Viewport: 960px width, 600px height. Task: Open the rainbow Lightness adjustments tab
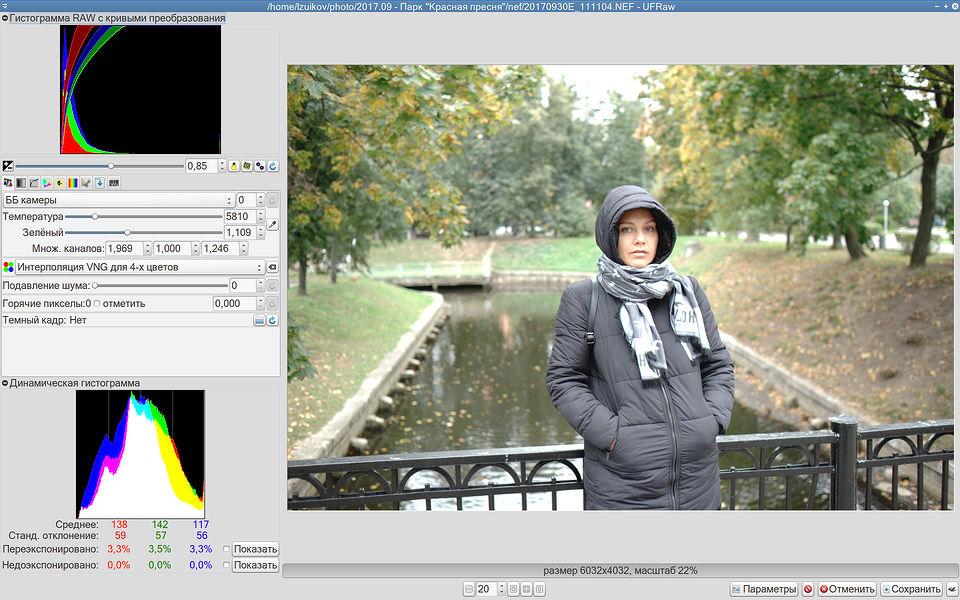pyautogui.click(x=73, y=182)
